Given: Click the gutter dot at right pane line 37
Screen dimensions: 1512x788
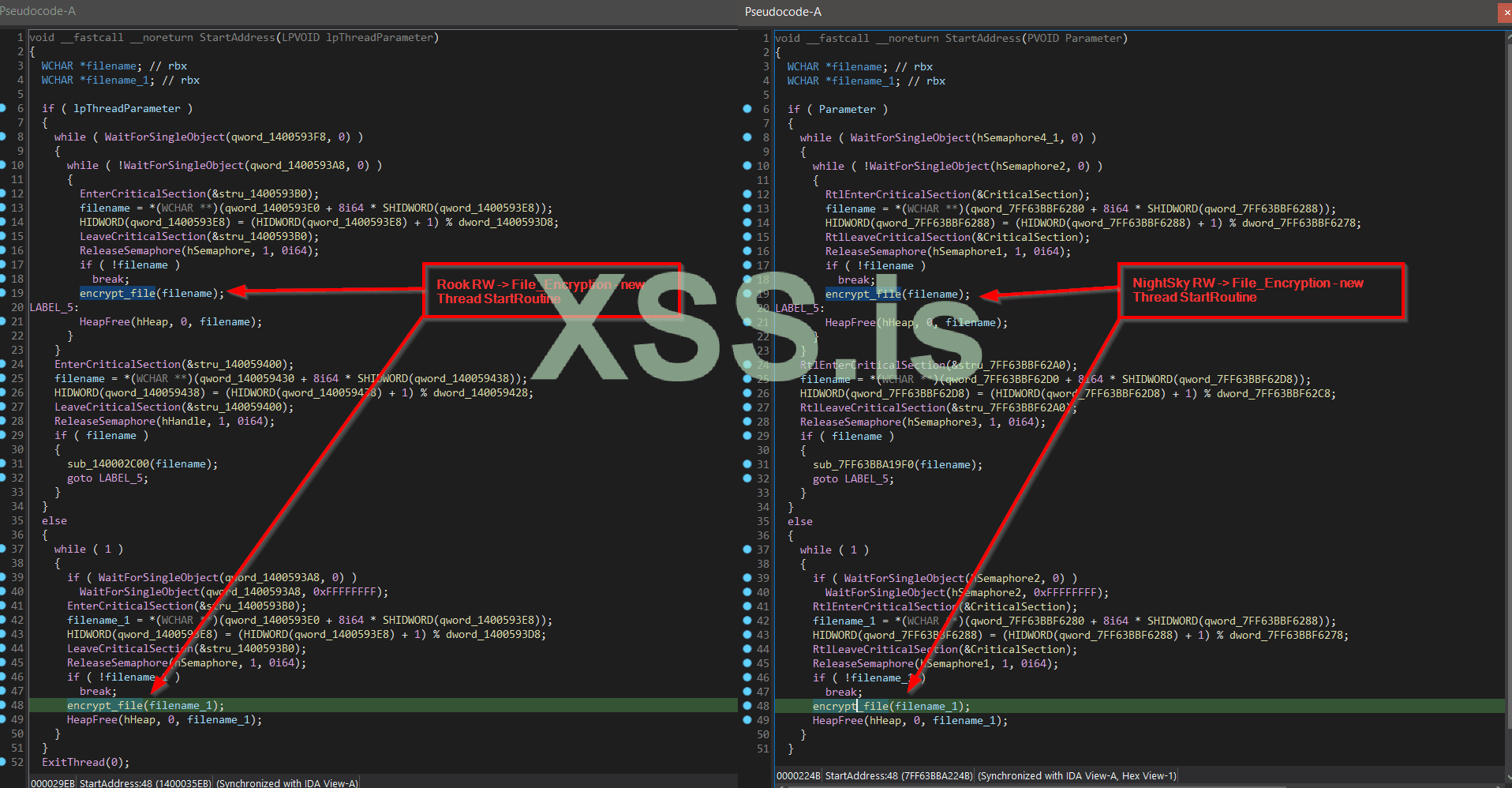Looking at the screenshot, I should pos(747,550).
